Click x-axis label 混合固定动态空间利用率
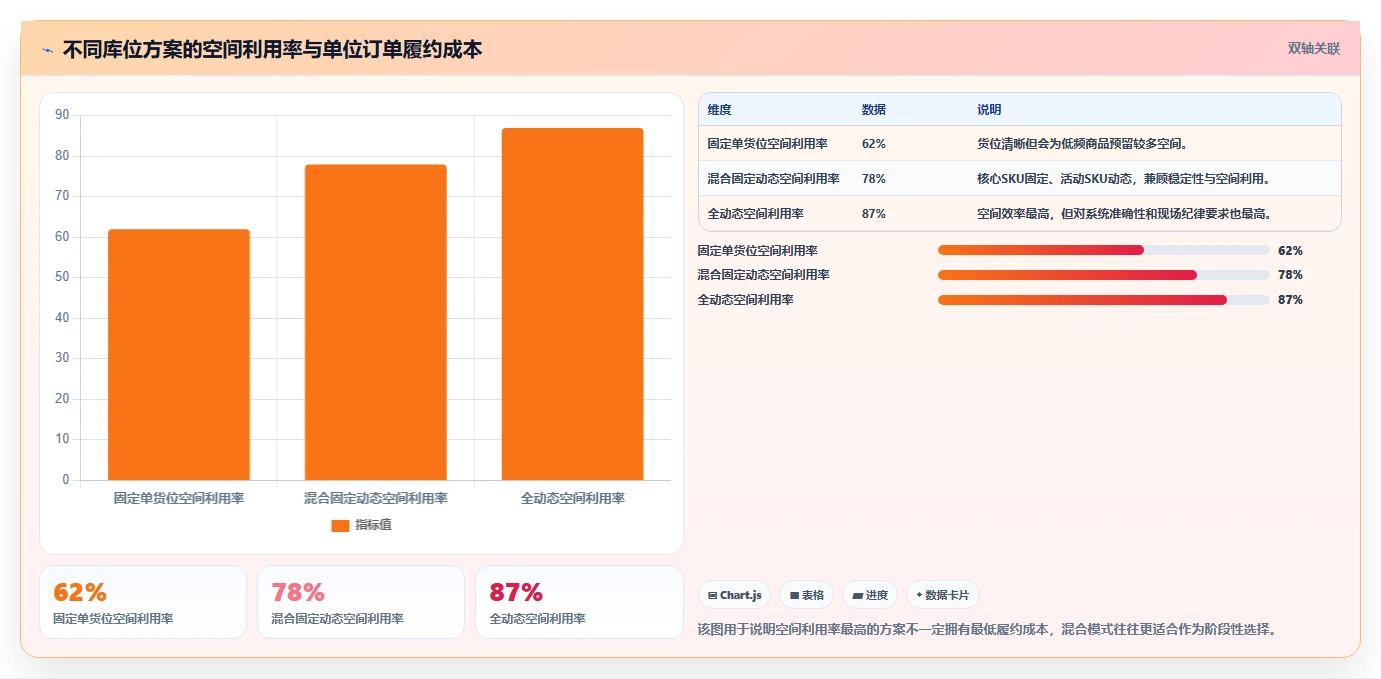Screen dimensions: 1381x679 (x=376, y=498)
